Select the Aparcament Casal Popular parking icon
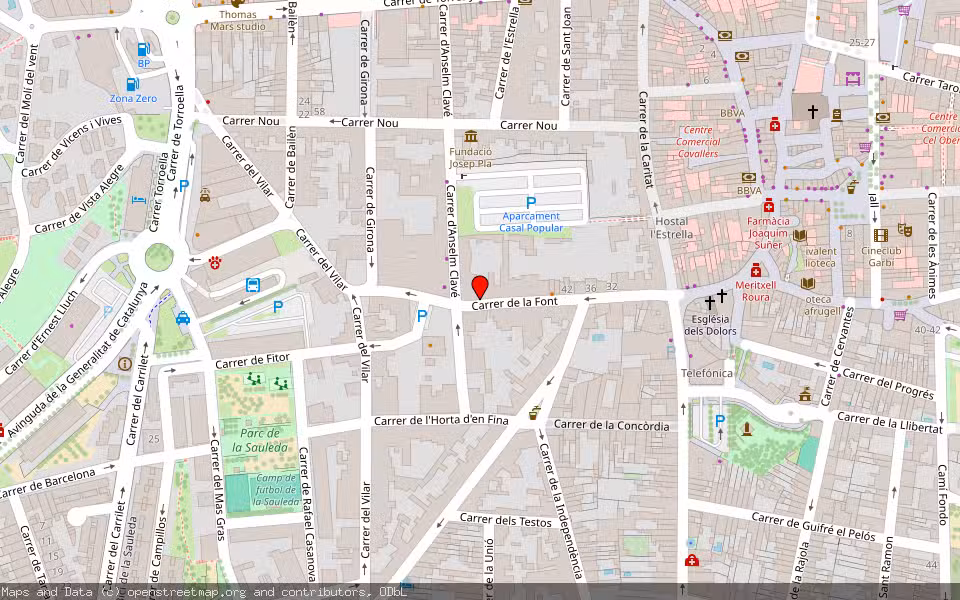Viewport: 960px width, 600px height. point(531,203)
